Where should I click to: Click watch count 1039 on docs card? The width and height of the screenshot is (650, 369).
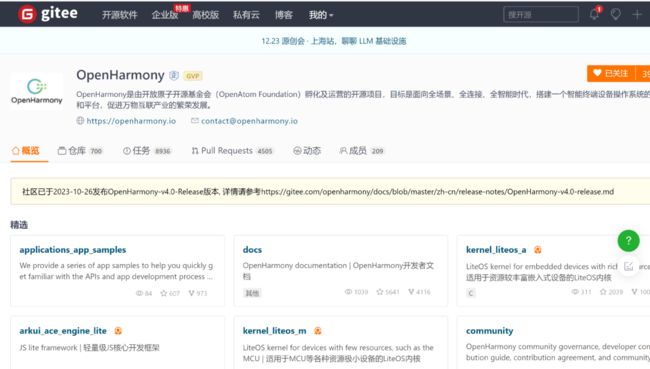pyautogui.click(x=357, y=292)
